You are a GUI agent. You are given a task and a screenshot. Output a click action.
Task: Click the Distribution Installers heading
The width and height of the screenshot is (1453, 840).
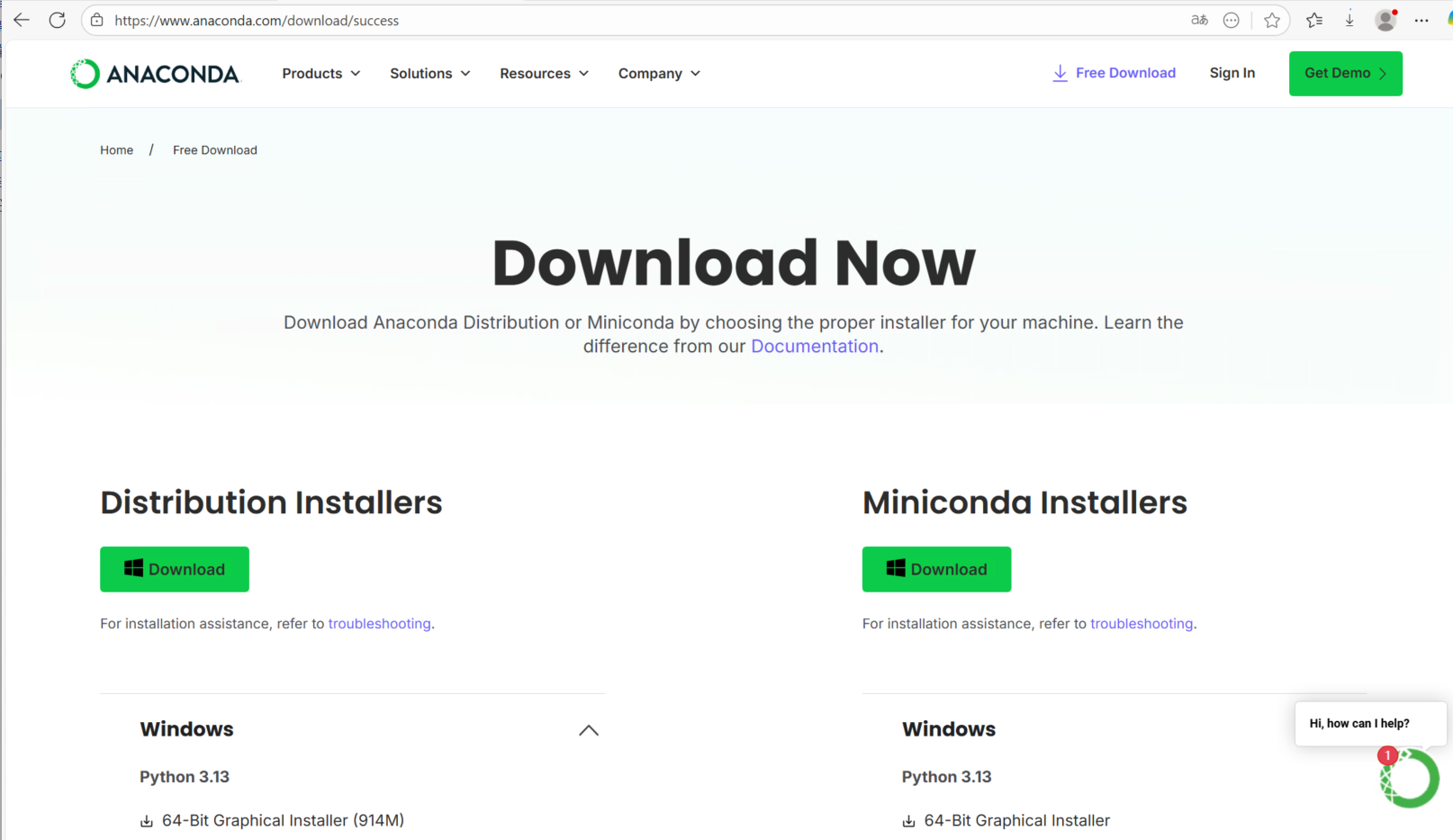(271, 502)
